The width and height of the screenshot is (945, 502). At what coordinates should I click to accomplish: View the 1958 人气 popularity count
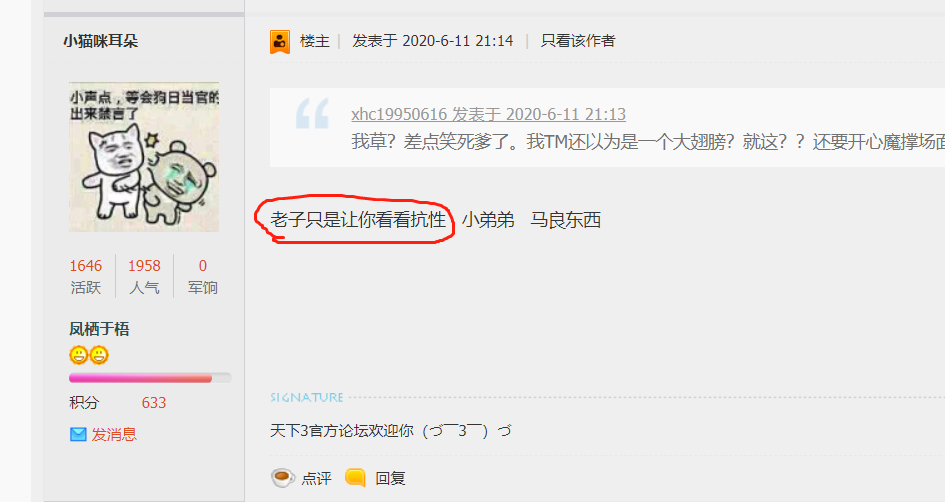point(144,277)
